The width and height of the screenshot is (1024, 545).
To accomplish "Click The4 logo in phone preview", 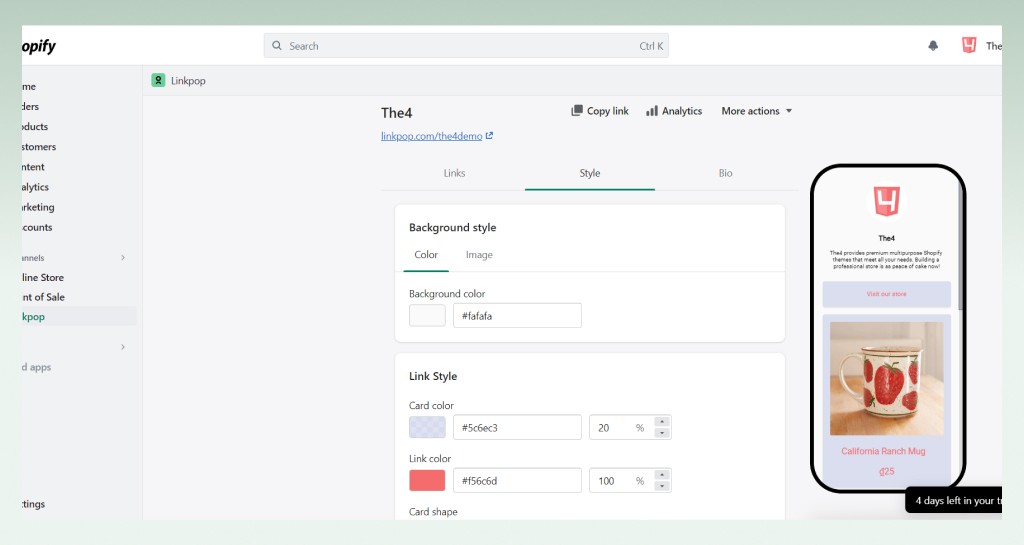I will [886, 201].
